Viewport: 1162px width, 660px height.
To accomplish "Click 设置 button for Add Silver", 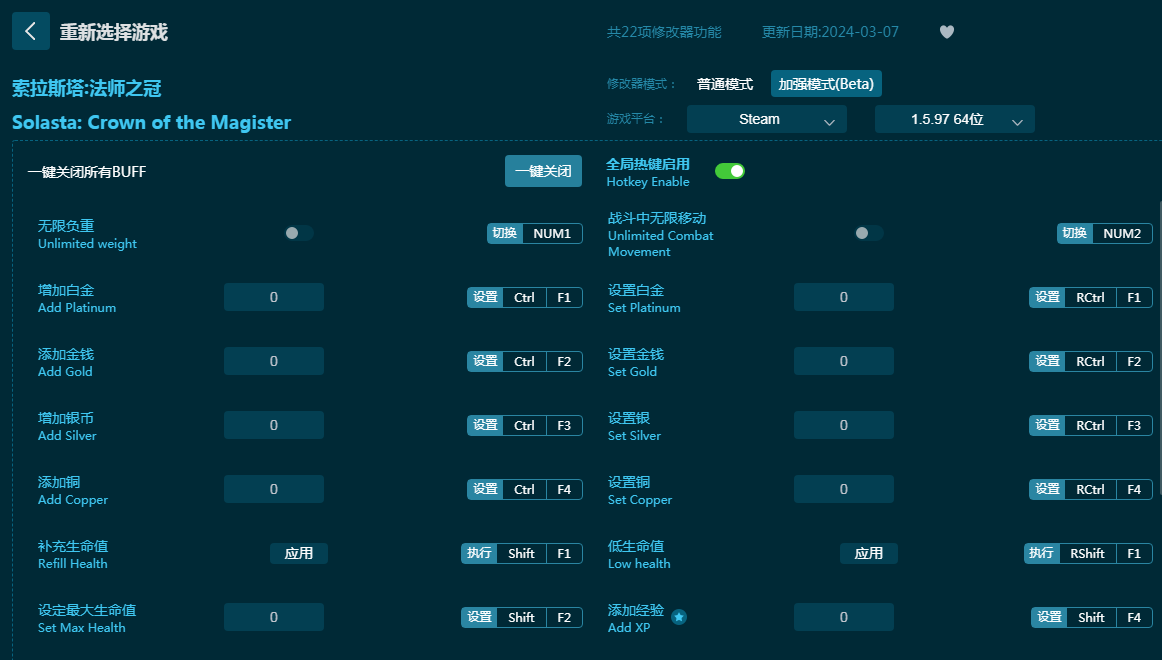I will click(485, 425).
